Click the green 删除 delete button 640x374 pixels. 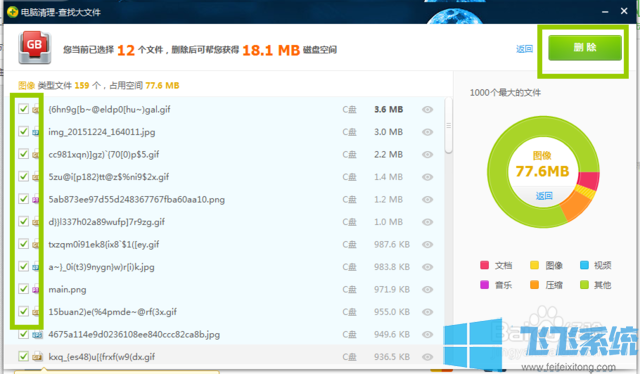(x=584, y=48)
